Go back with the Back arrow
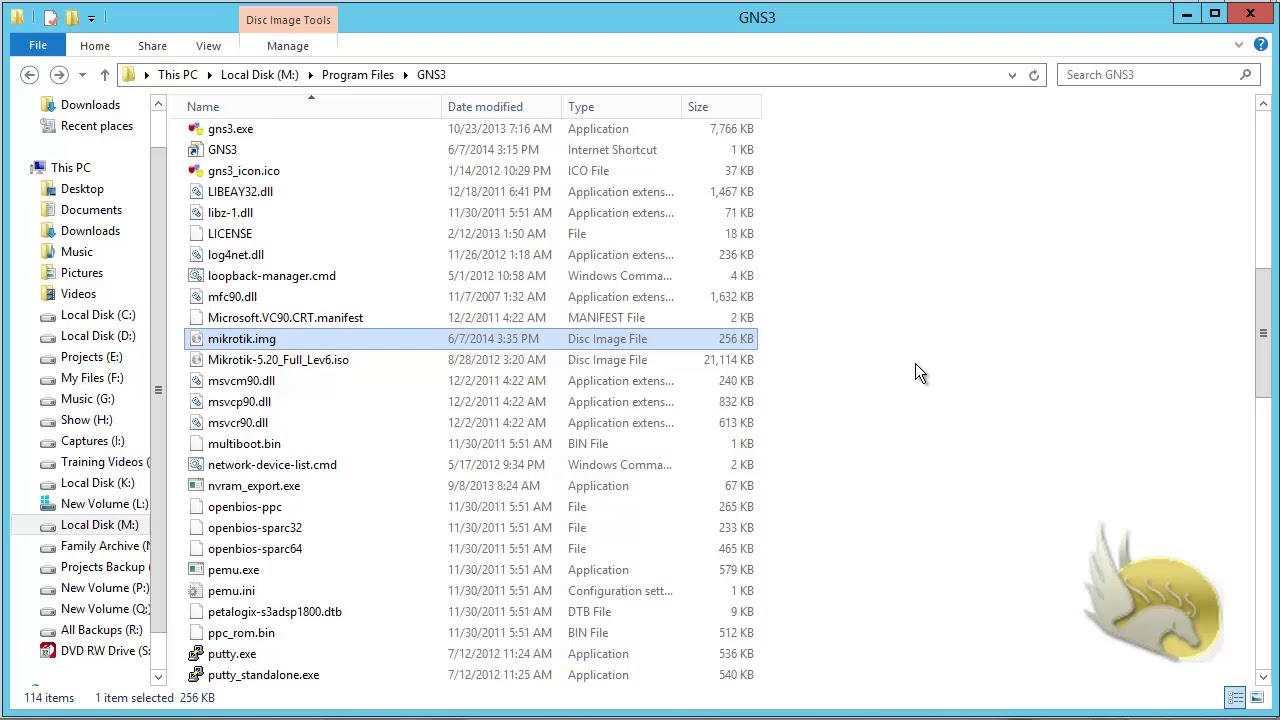Image resolution: width=1280 pixels, height=720 pixels. (29, 75)
